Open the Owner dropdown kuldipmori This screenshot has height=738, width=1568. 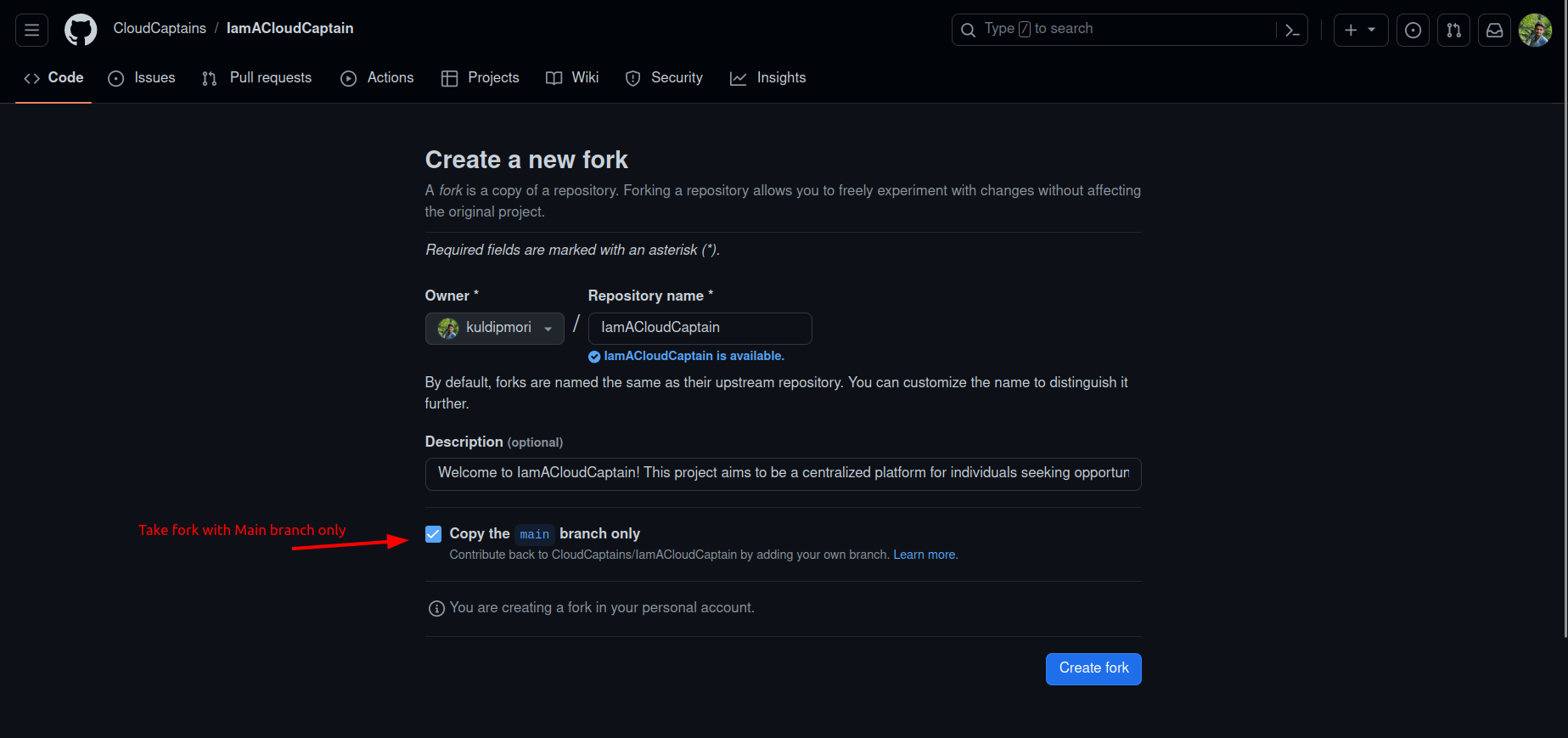(x=494, y=328)
